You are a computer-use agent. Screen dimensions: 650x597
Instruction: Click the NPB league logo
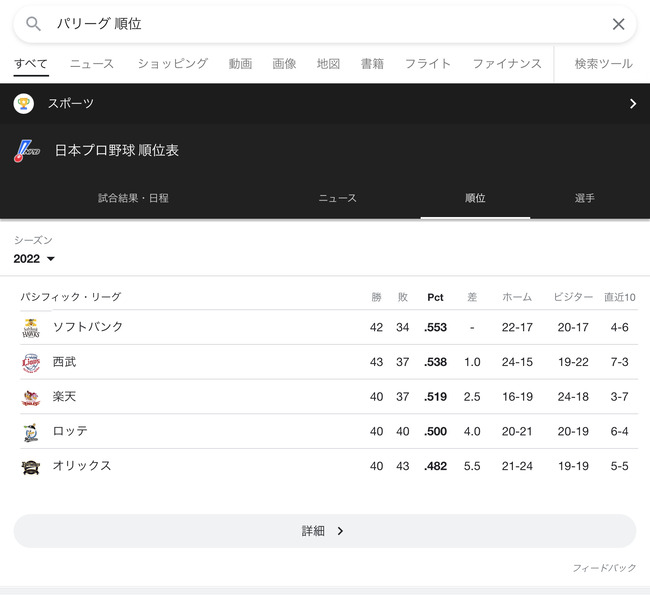[27, 151]
